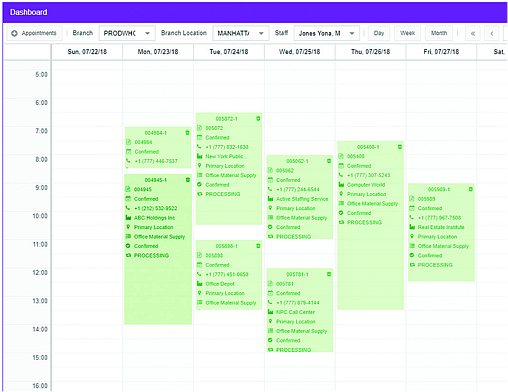Select the Fri, 07/27/18 column header

(441, 52)
